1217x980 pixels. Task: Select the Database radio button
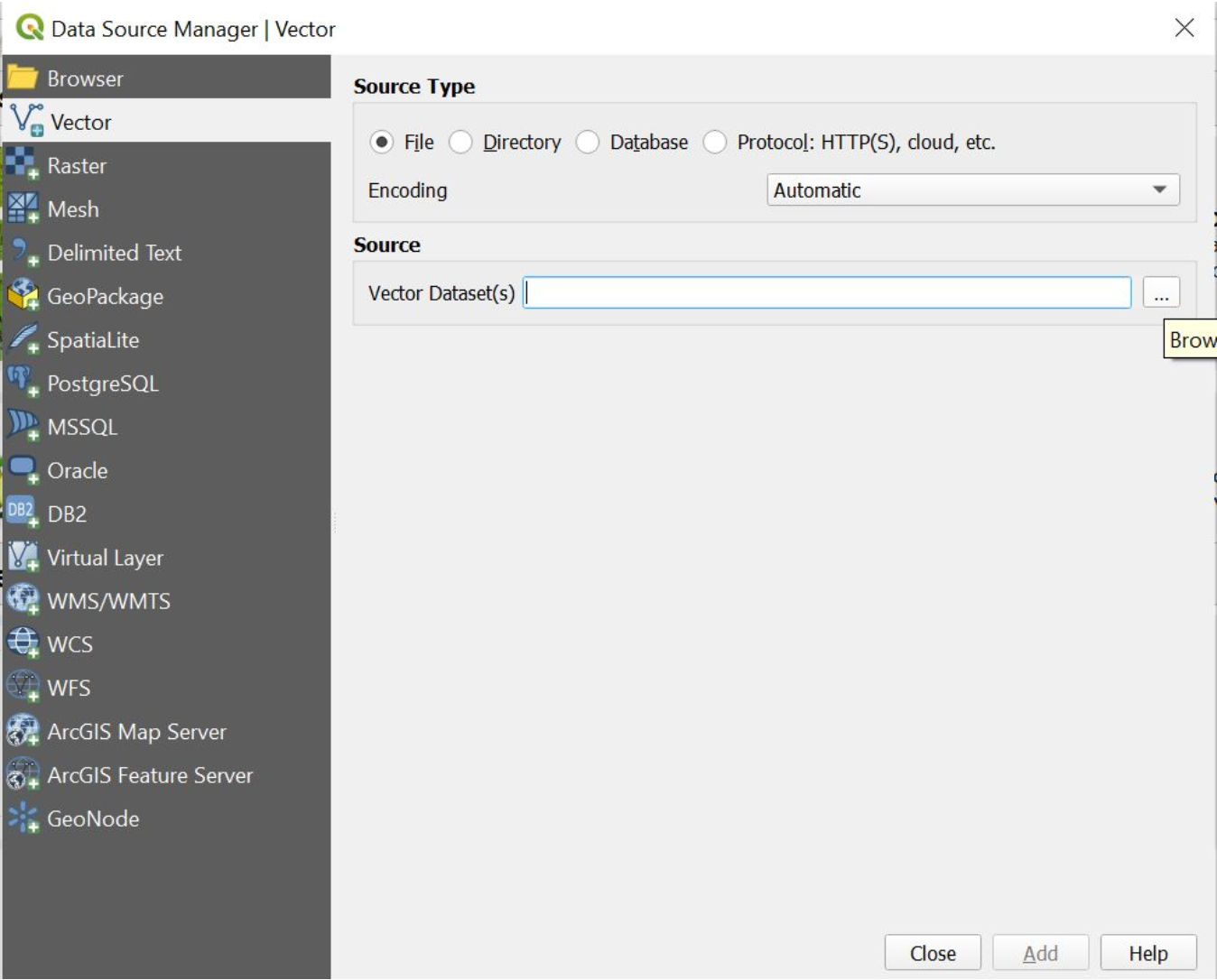click(x=588, y=142)
